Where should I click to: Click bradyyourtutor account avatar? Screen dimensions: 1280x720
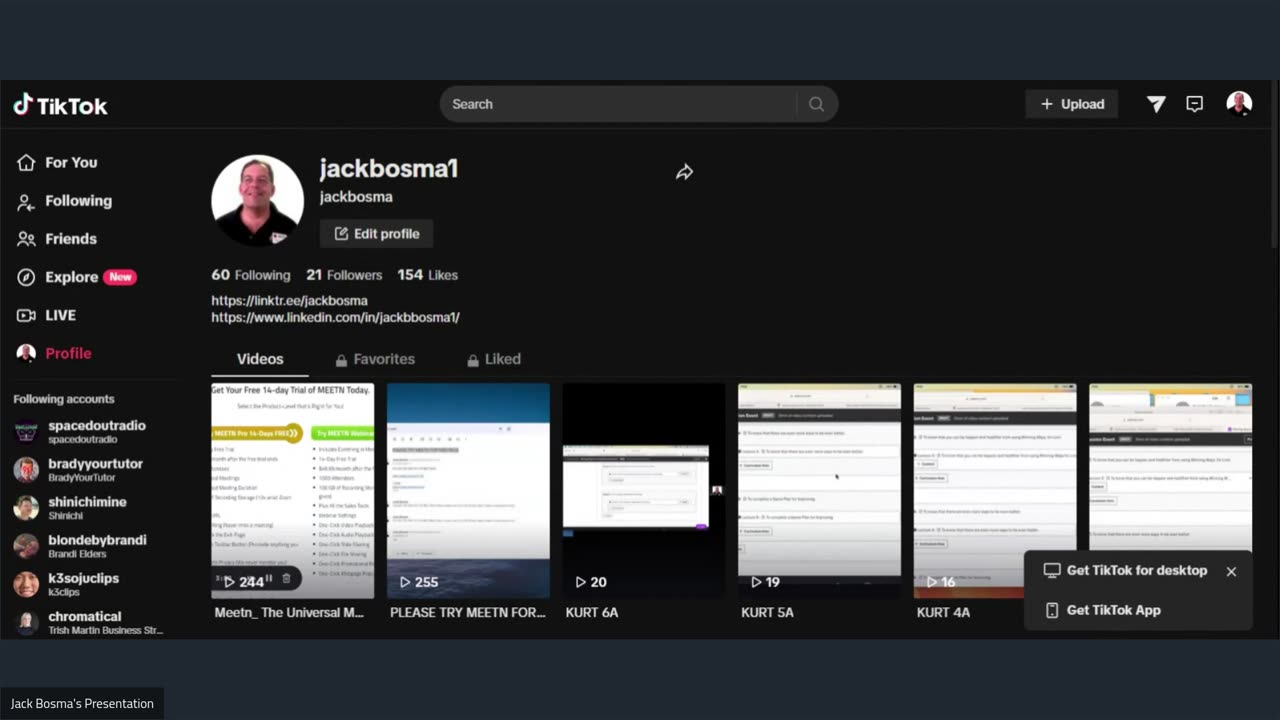(x=26, y=469)
